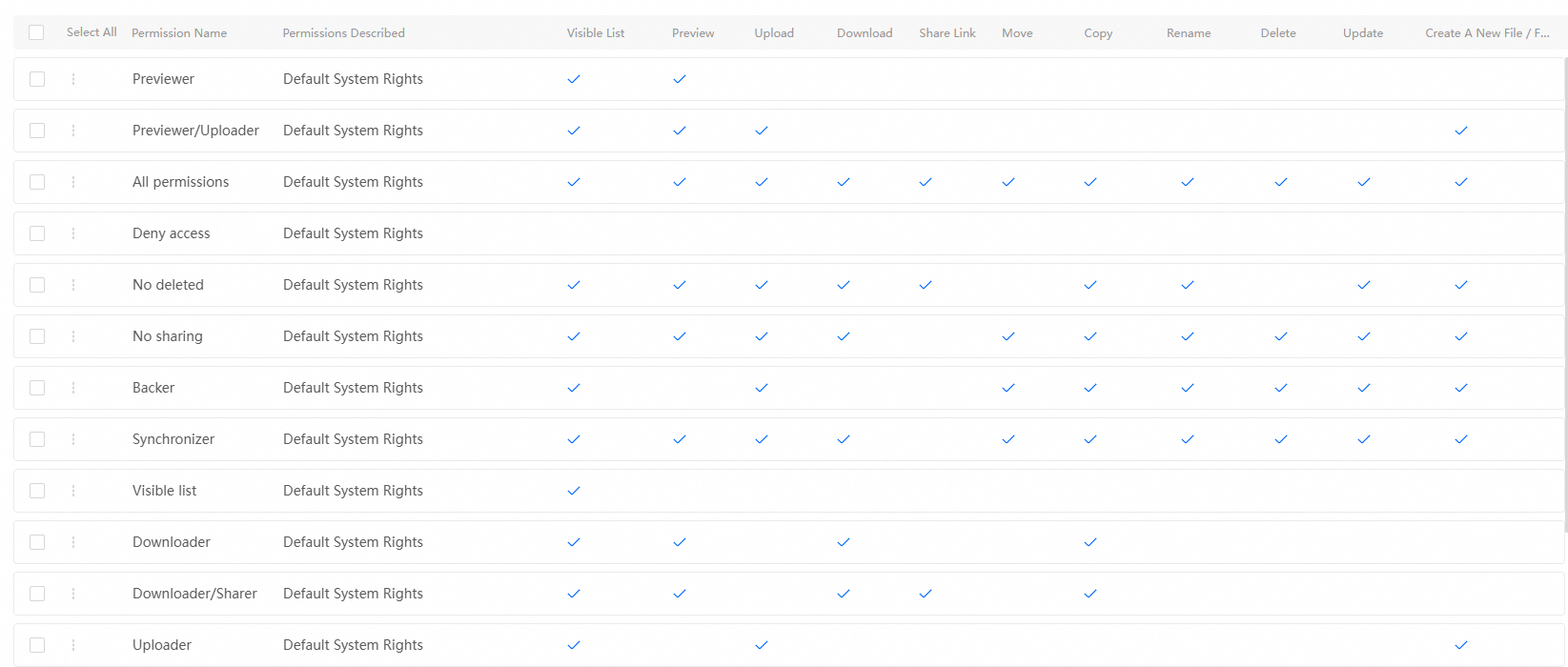Check the Backer row checkbox
Screen dimensions: 1568x667
37,388
